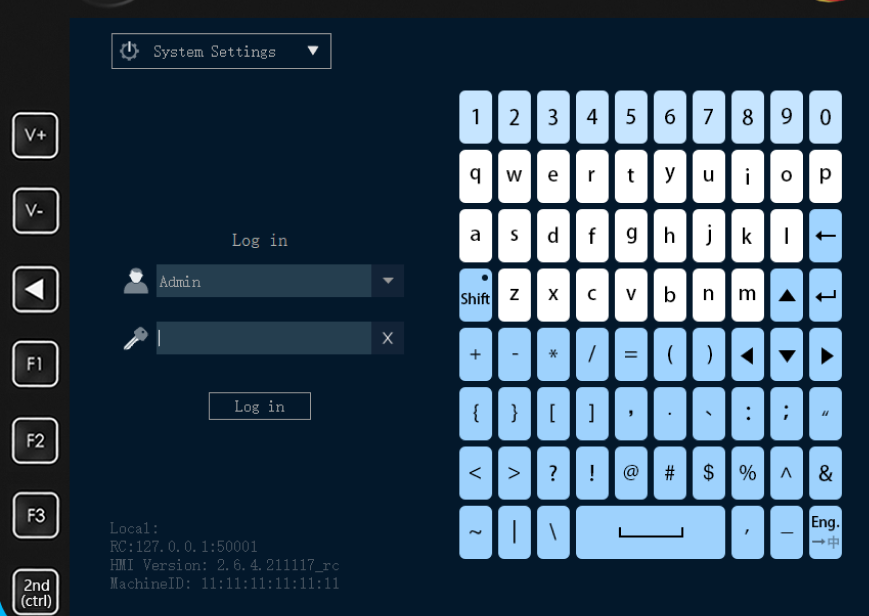The height and width of the screenshot is (616, 869).
Task: Tap the caret ^ key
Action: 786,473
